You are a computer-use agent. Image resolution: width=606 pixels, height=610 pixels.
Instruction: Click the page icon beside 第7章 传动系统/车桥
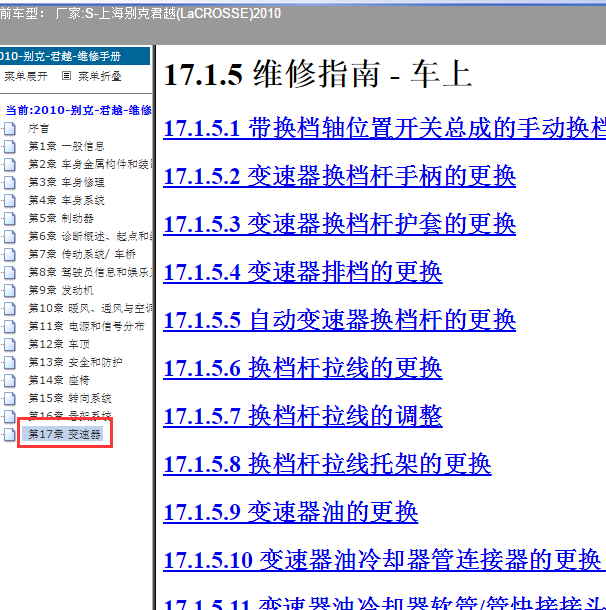point(10,254)
